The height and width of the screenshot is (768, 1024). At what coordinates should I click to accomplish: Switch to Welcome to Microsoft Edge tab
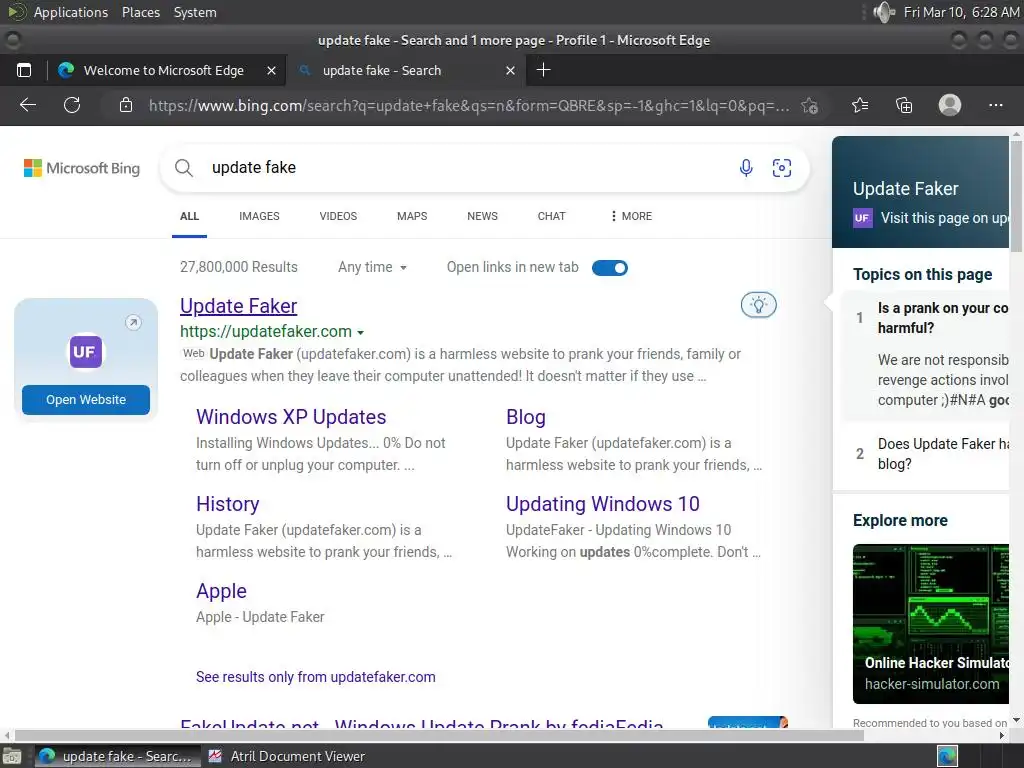click(163, 71)
